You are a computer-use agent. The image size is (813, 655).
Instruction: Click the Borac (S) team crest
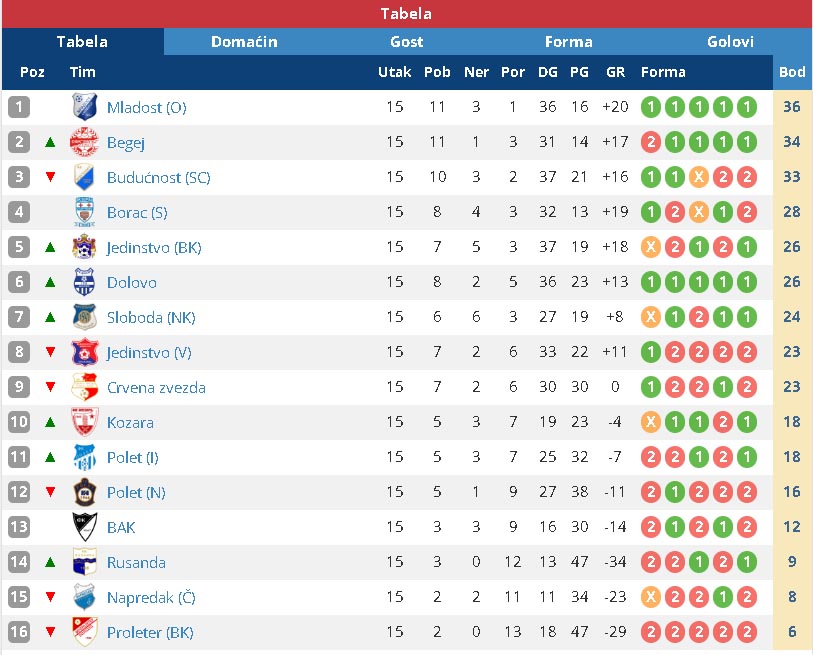pyautogui.click(x=84, y=212)
